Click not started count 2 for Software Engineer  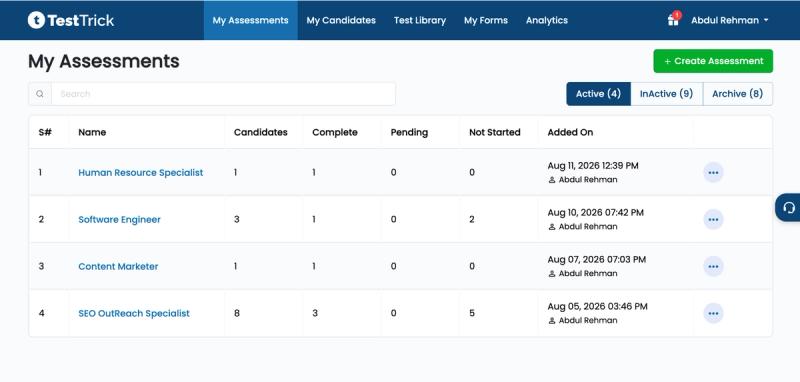(x=472, y=219)
